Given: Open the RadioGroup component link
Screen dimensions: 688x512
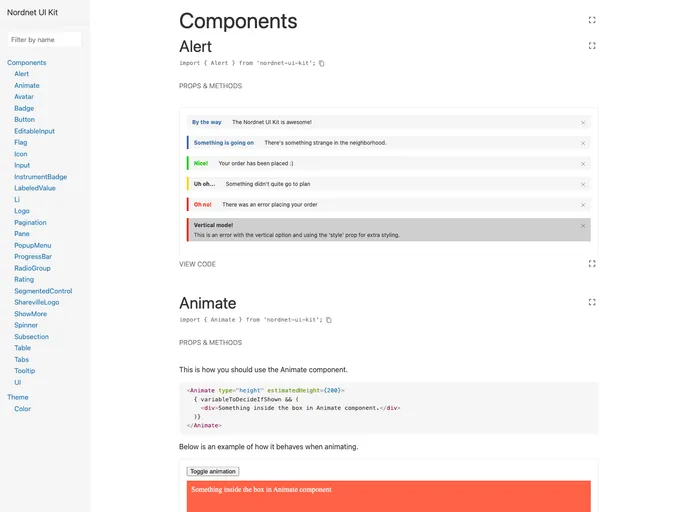Looking at the screenshot, I should point(32,268).
